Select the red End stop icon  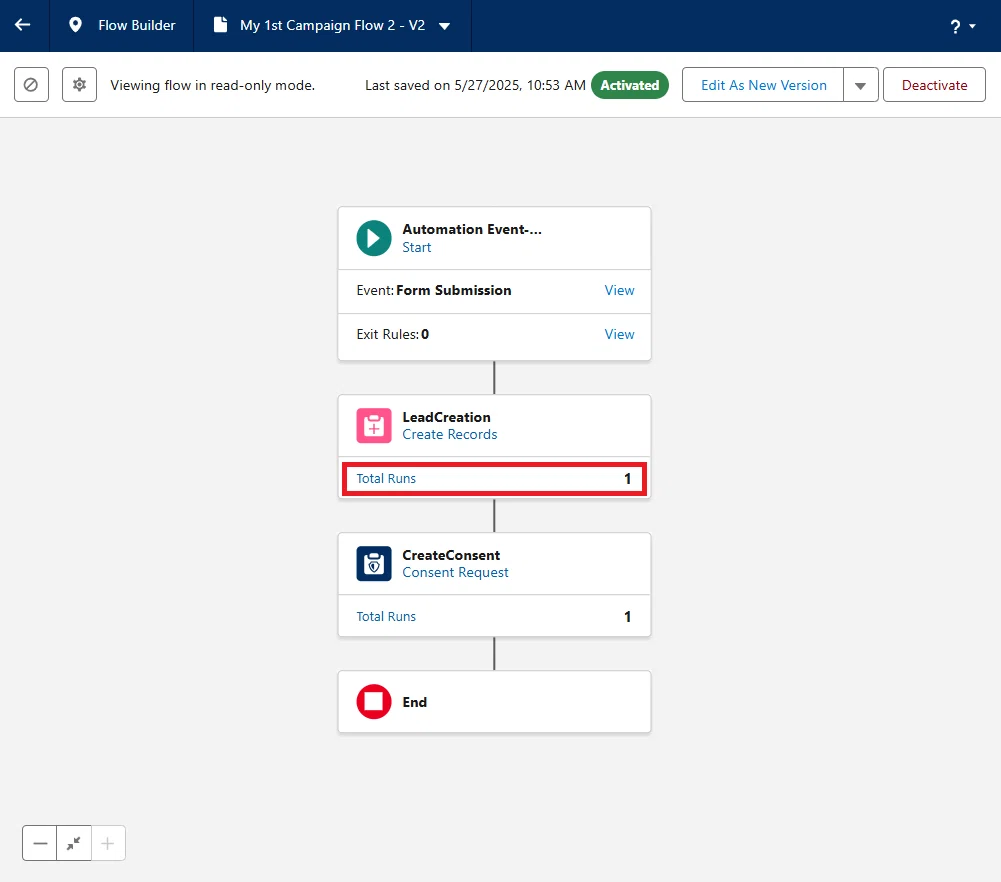tap(374, 702)
